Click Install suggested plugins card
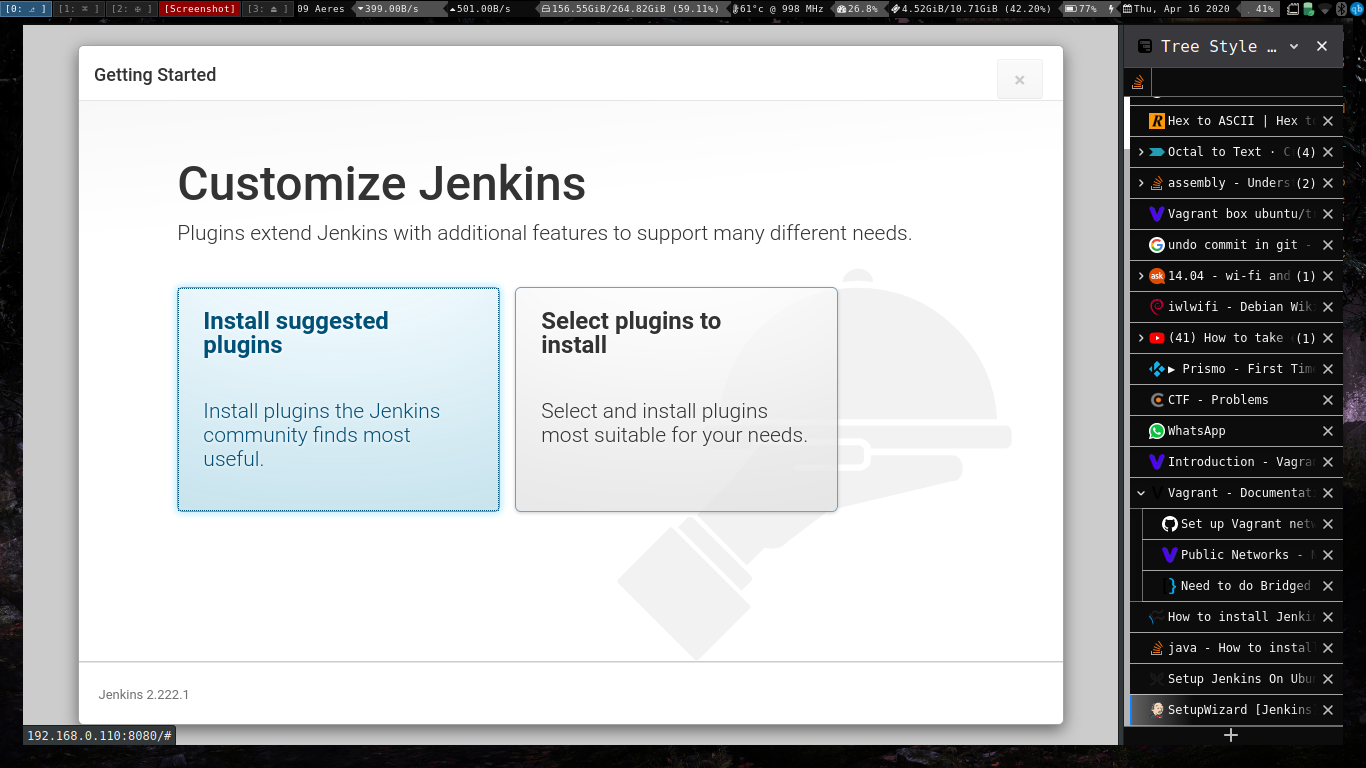1366x768 pixels. click(x=338, y=400)
